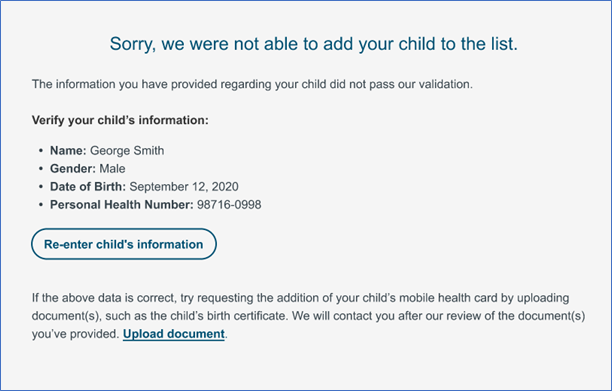
Task: Click the 'Sorry, we were not able' heading
Action: pyautogui.click(x=313, y=44)
